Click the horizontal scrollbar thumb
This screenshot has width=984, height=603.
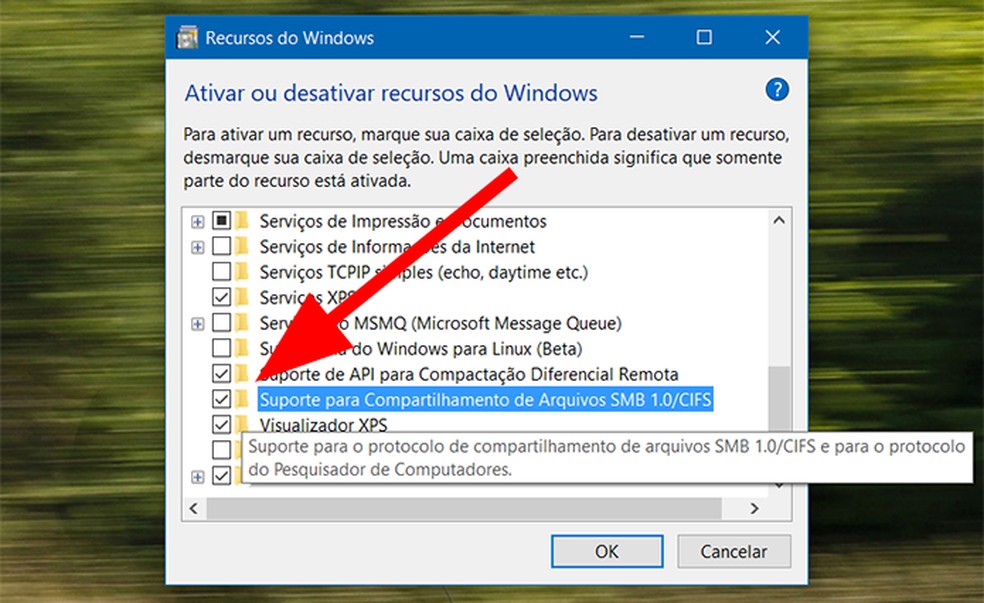click(464, 508)
